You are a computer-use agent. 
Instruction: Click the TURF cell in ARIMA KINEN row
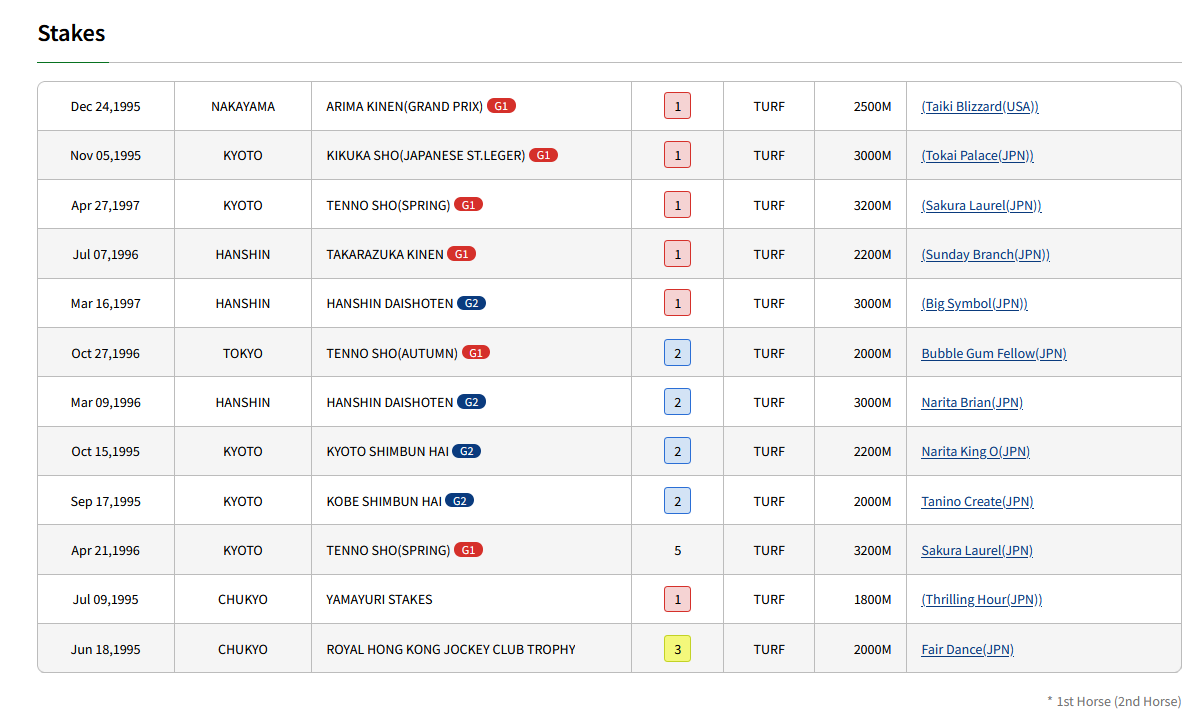(769, 106)
